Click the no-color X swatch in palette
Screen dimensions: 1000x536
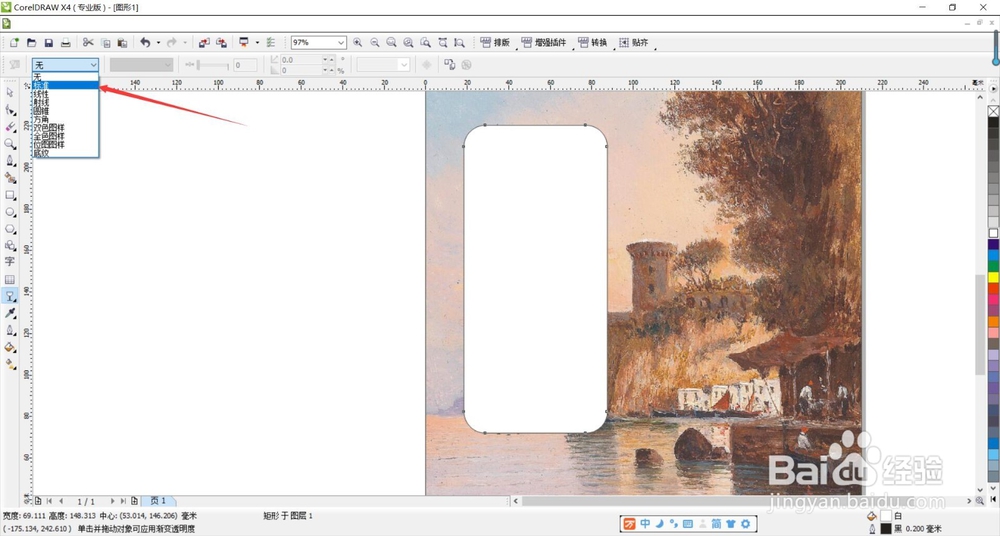[x=994, y=111]
